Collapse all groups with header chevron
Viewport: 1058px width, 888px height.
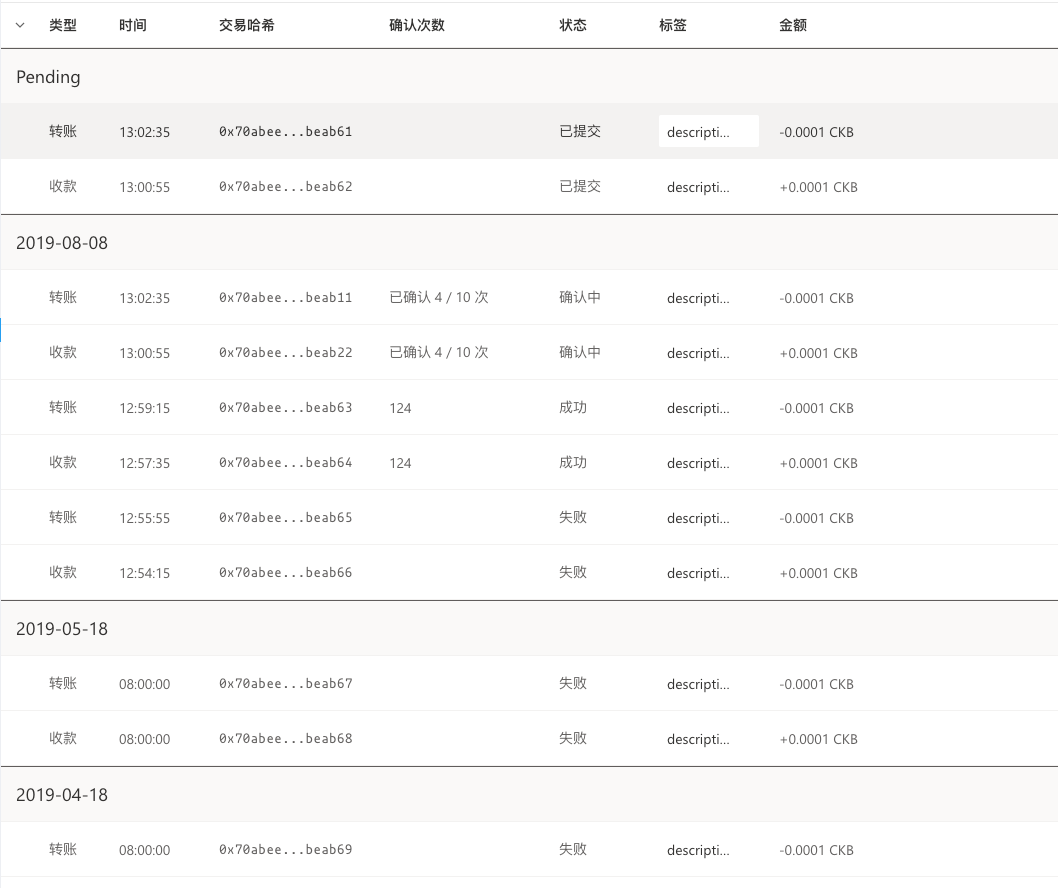click(20, 25)
